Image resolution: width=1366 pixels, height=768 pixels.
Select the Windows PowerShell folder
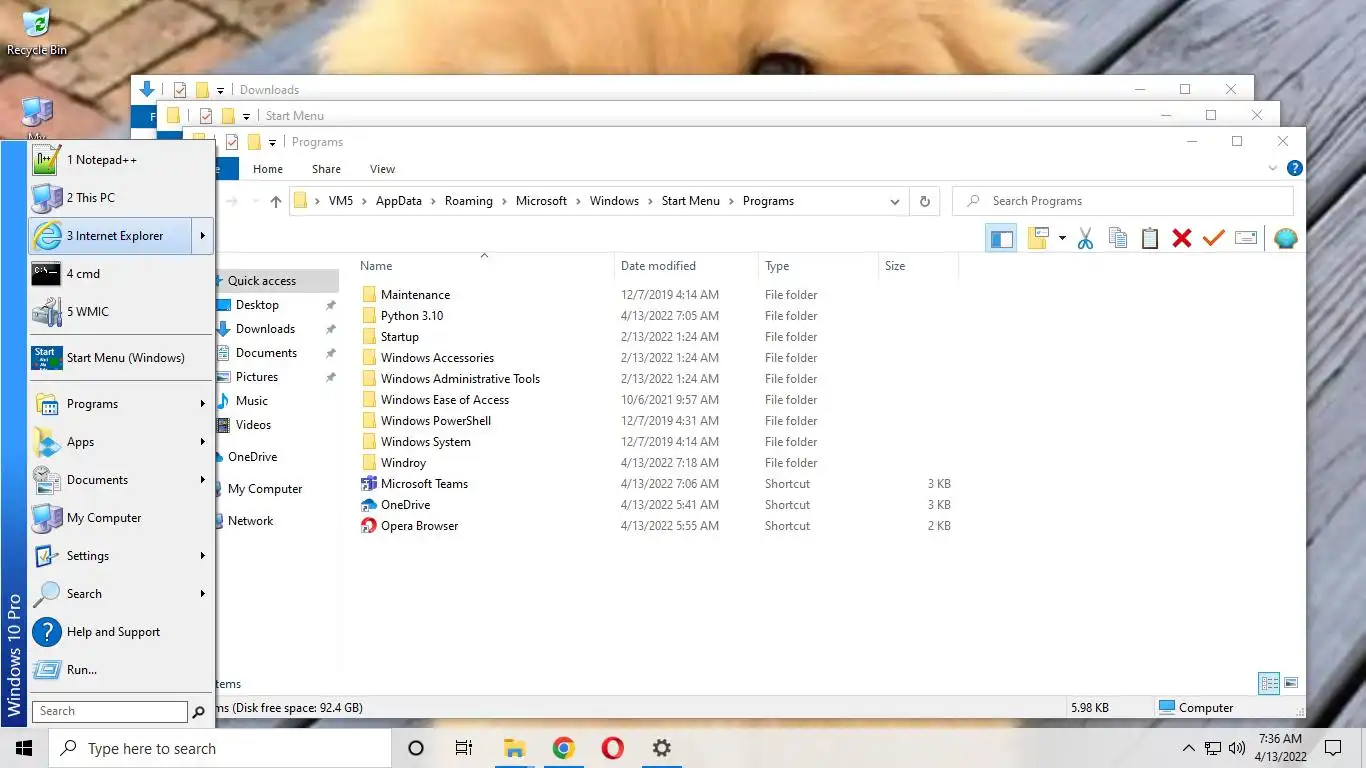click(x=436, y=421)
